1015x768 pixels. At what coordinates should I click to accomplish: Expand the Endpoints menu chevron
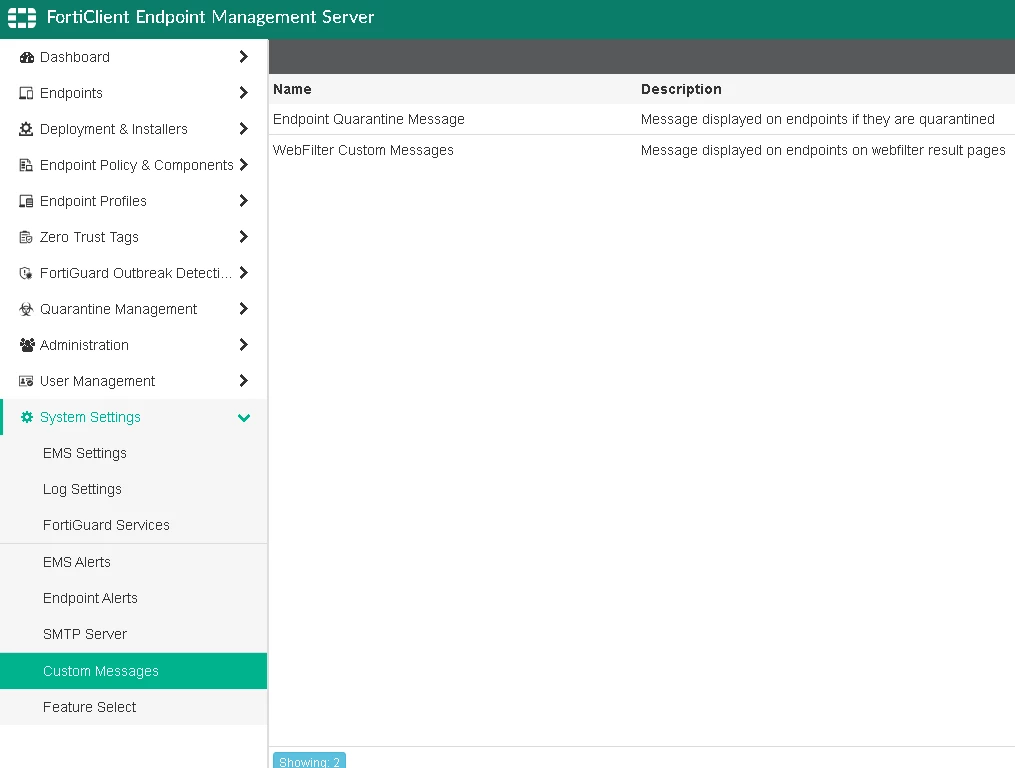(243, 93)
